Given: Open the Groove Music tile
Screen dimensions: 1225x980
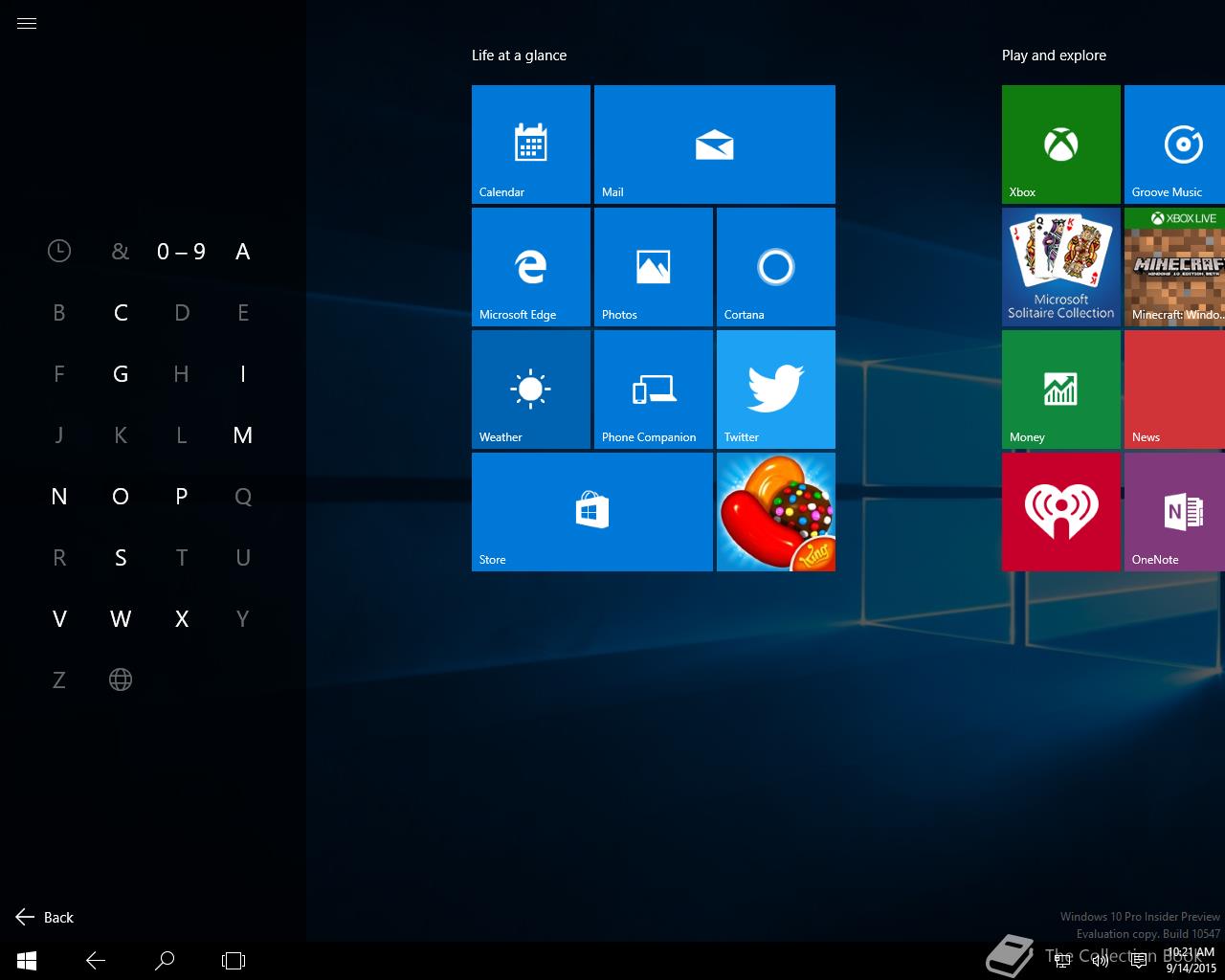Looking at the screenshot, I should pyautogui.click(x=1175, y=145).
